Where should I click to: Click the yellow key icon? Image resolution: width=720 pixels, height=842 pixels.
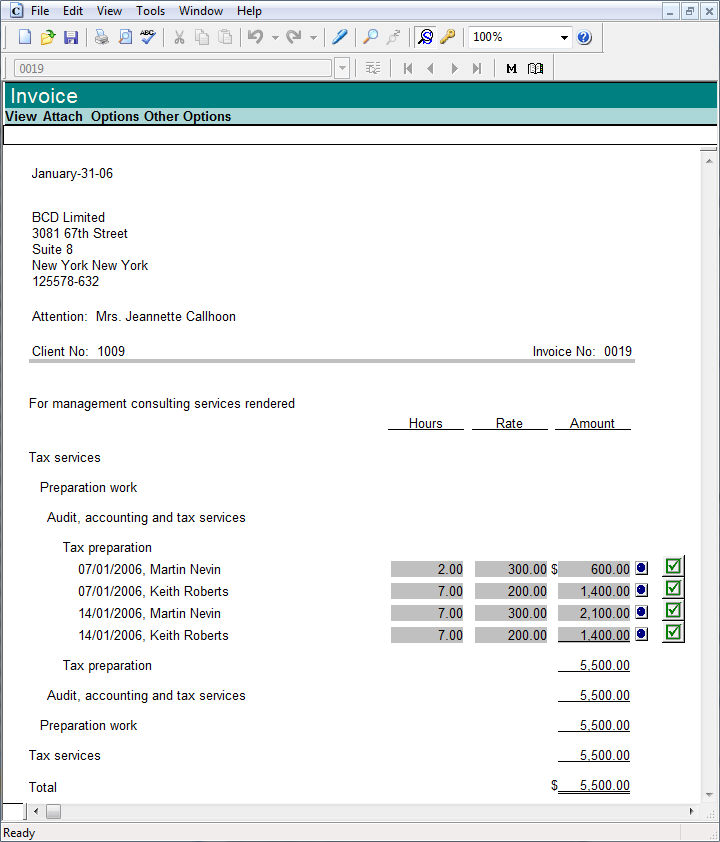coord(448,37)
